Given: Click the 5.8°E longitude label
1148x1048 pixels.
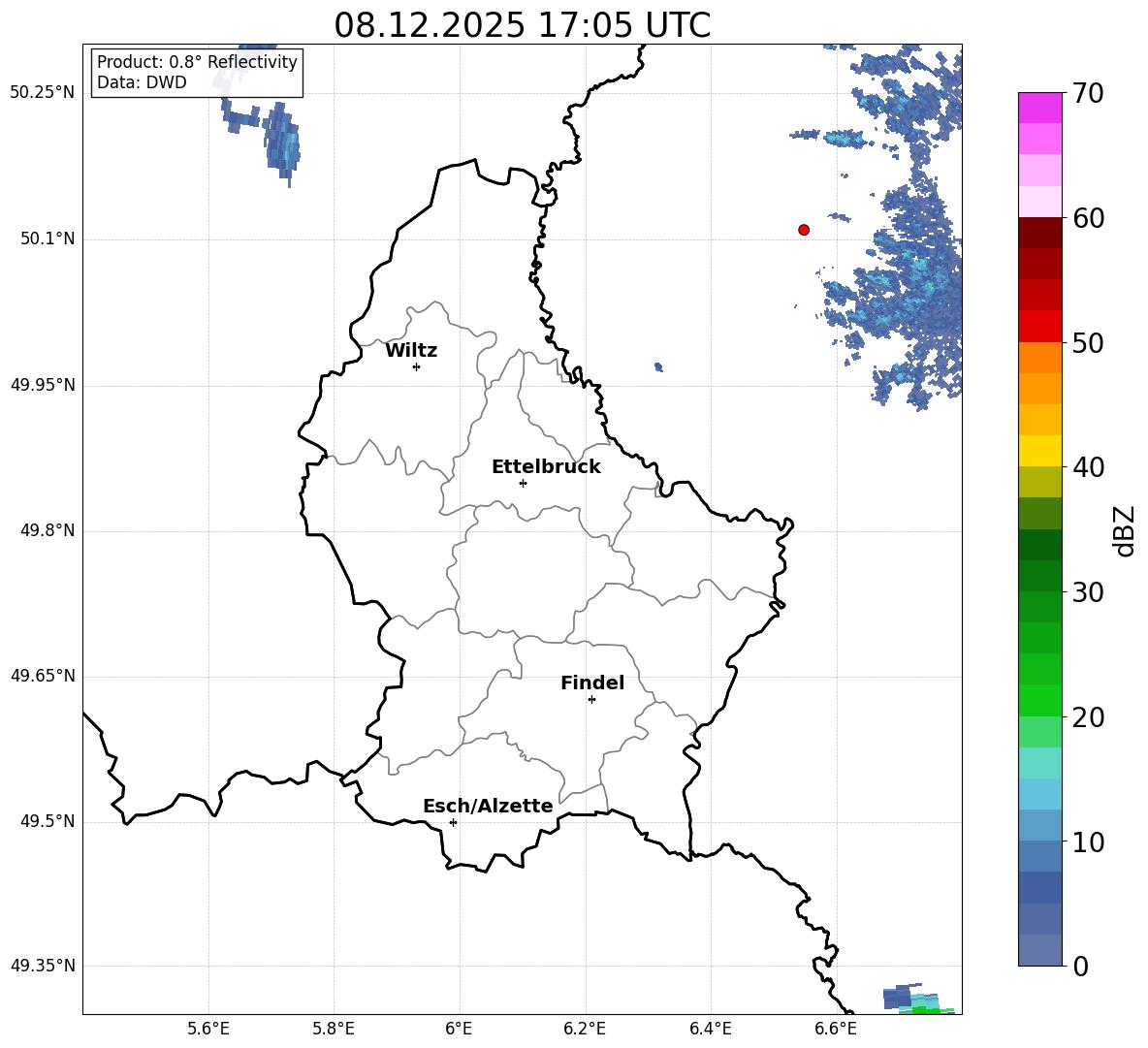Looking at the screenshot, I should tap(334, 1029).
